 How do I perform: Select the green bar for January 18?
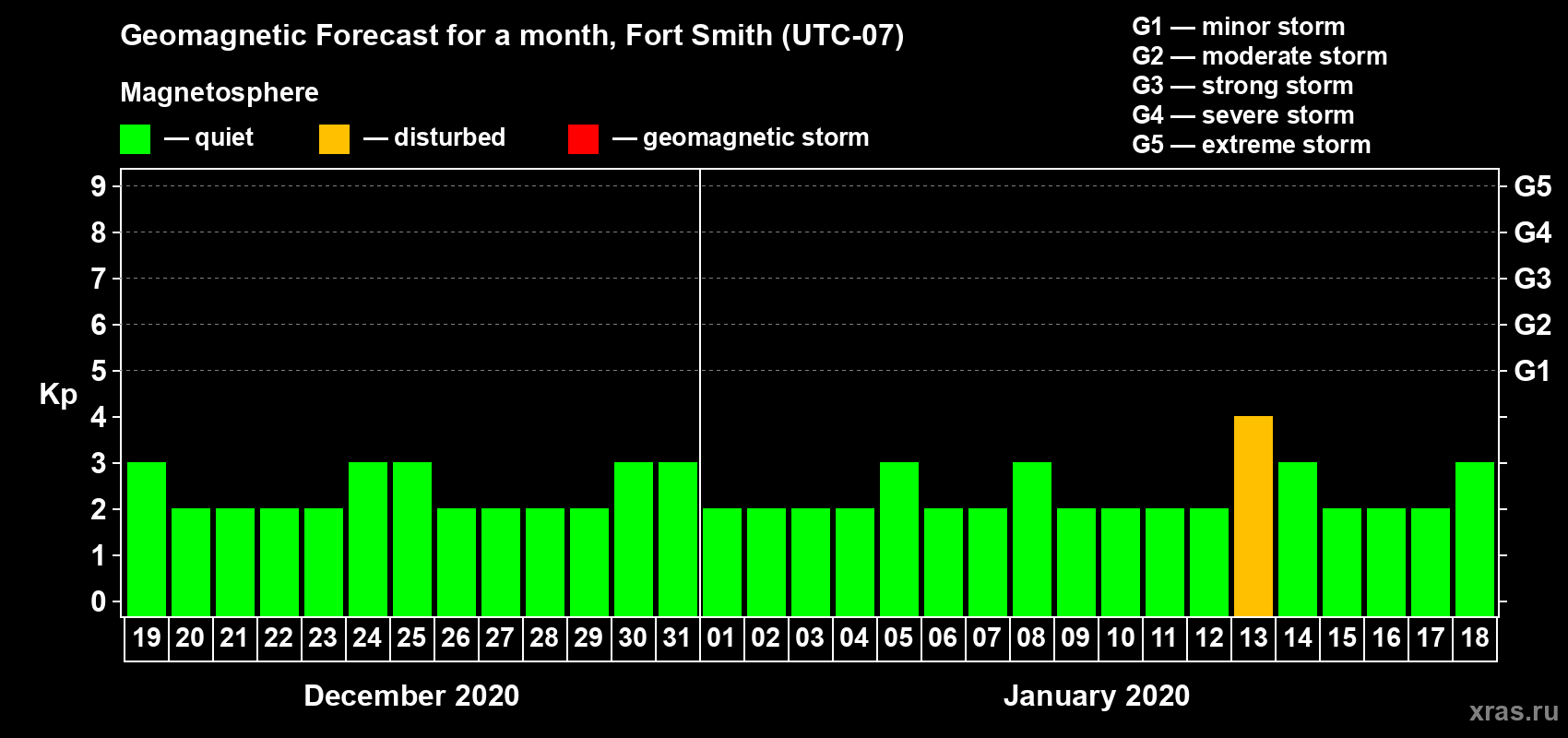click(1475, 539)
